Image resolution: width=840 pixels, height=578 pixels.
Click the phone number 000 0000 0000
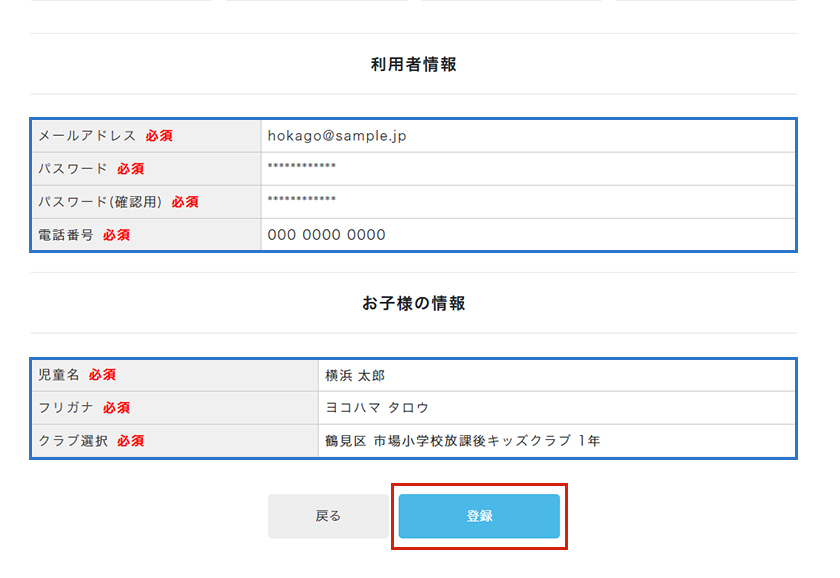click(x=326, y=235)
